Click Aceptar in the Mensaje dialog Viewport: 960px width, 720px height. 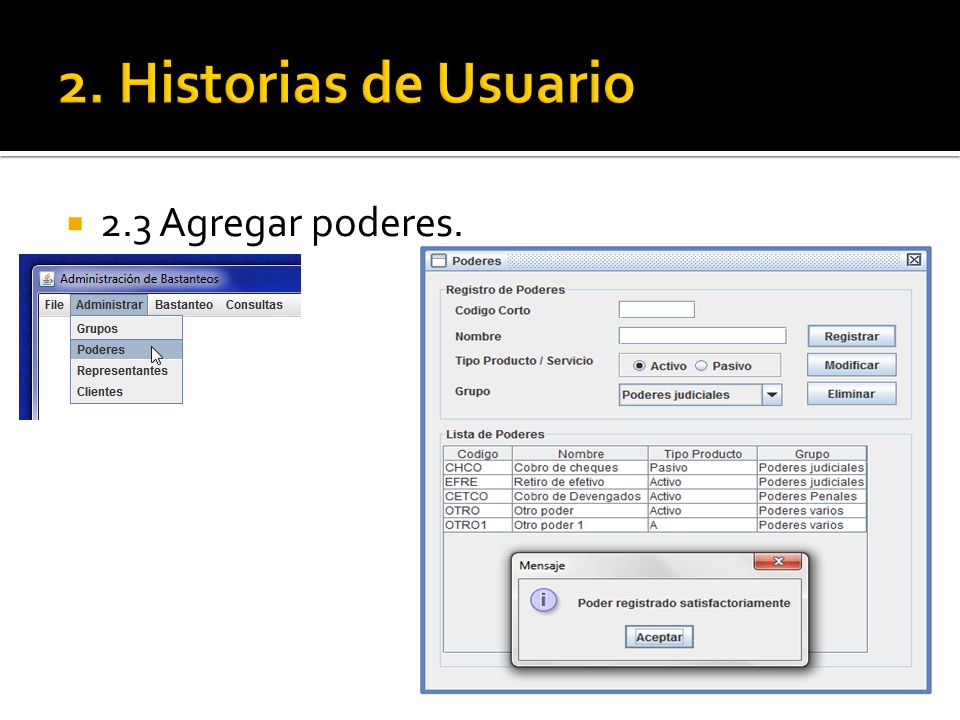[x=659, y=637]
